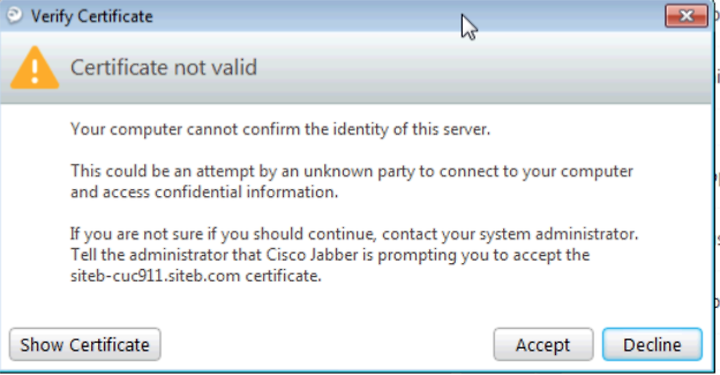Screen dimensions: 720x375
Task: Click the 'Cisco Jabber is prompting' line
Action: (330, 255)
